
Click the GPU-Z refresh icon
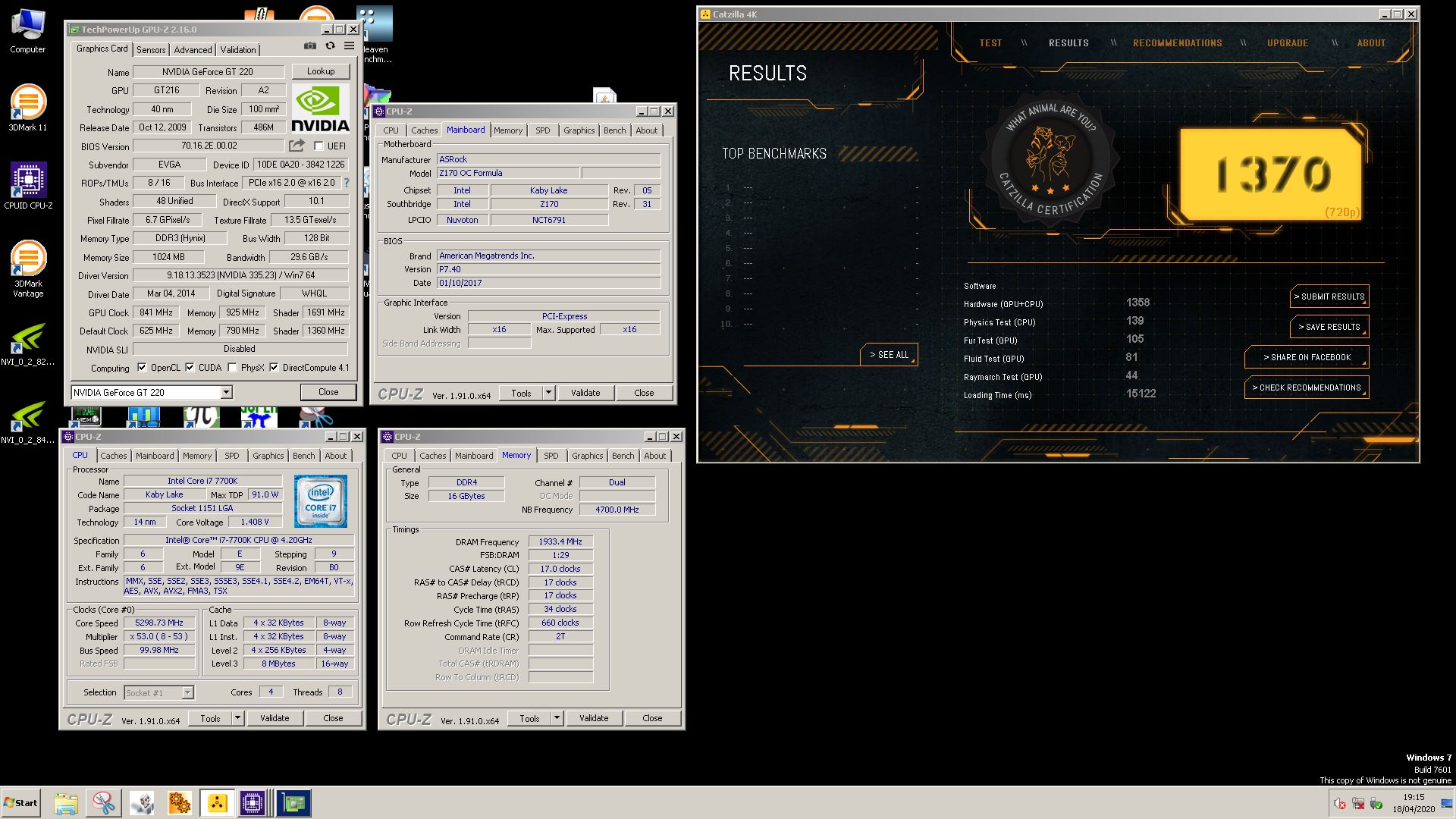click(x=330, y=46)
